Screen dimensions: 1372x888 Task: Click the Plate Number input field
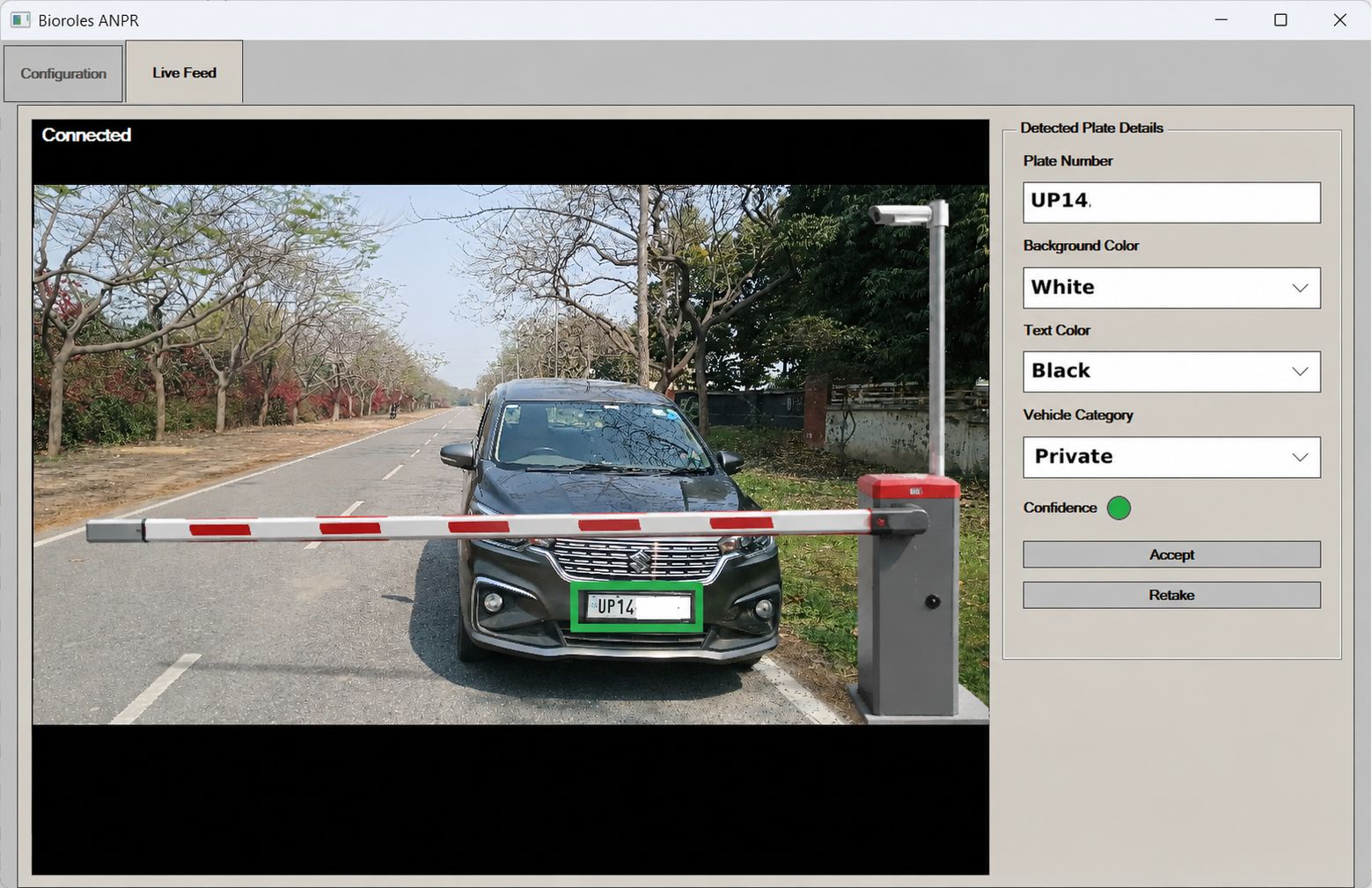click(x=1171, y=202)
